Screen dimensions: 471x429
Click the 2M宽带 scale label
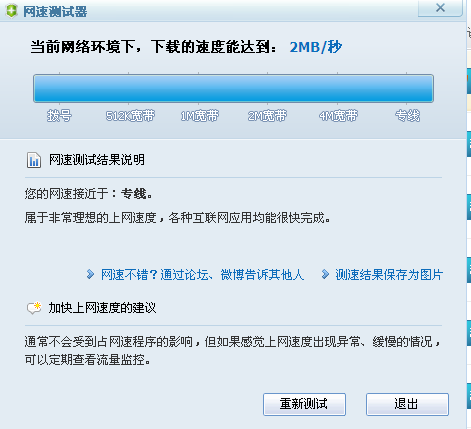(267, 116)
